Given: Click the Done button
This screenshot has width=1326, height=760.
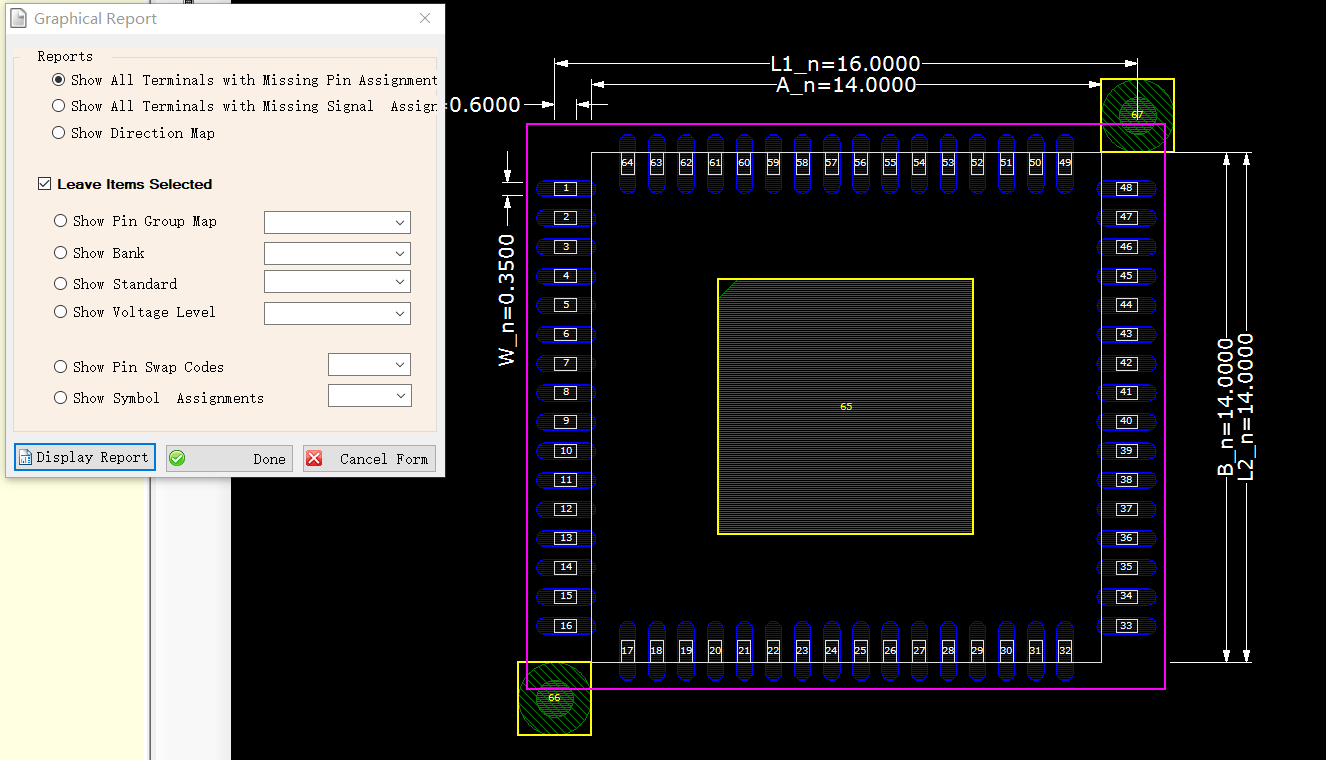Looking at the screenshot, I should 229,458.
